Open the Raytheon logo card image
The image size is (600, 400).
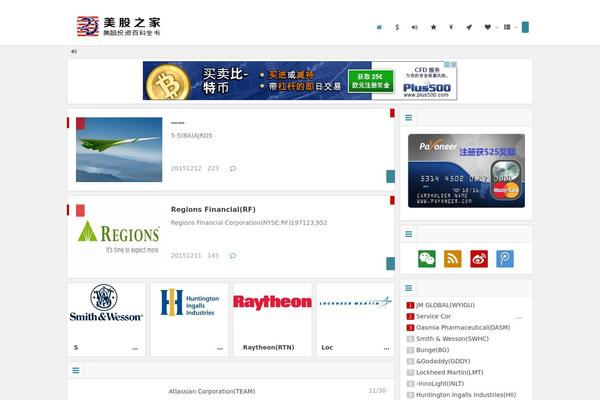click(272, 302)
